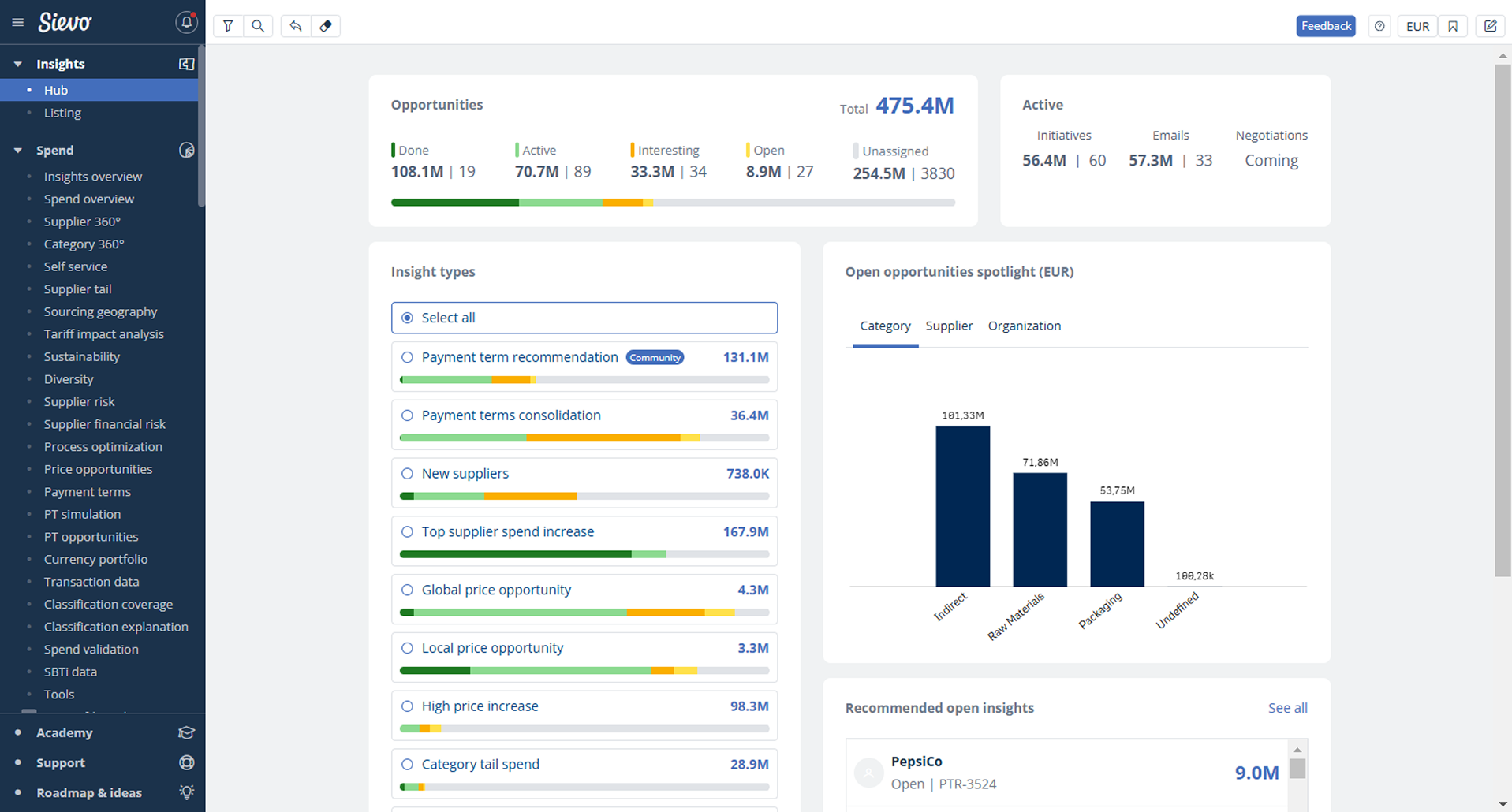Click the bookmark icon
This screenshot has width=1512, height=812.
point(1453,26)
